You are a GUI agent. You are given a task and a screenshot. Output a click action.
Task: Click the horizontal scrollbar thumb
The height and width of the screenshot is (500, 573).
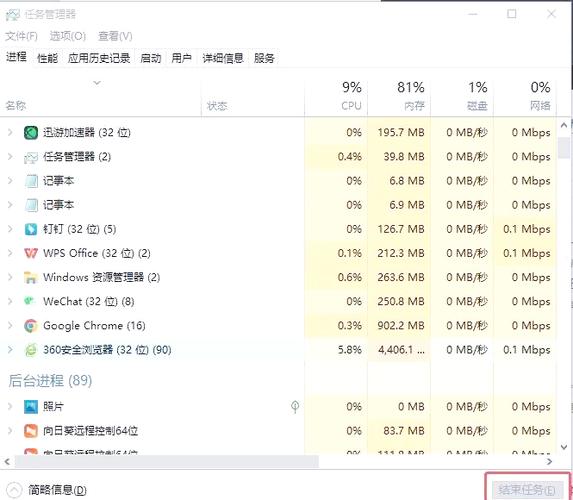(x=167, y=462)
